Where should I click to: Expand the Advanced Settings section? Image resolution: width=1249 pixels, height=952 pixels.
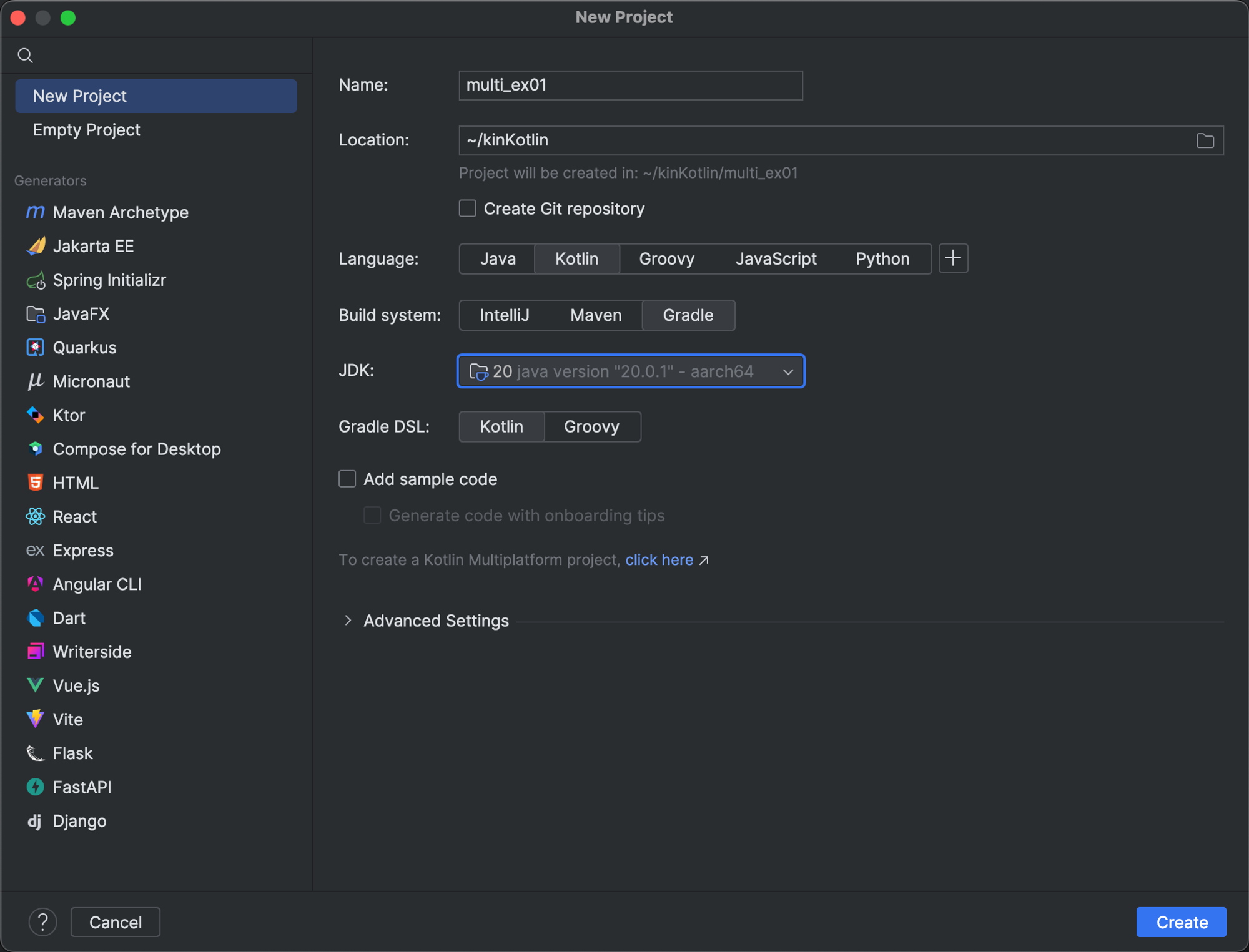pos(348,621)
